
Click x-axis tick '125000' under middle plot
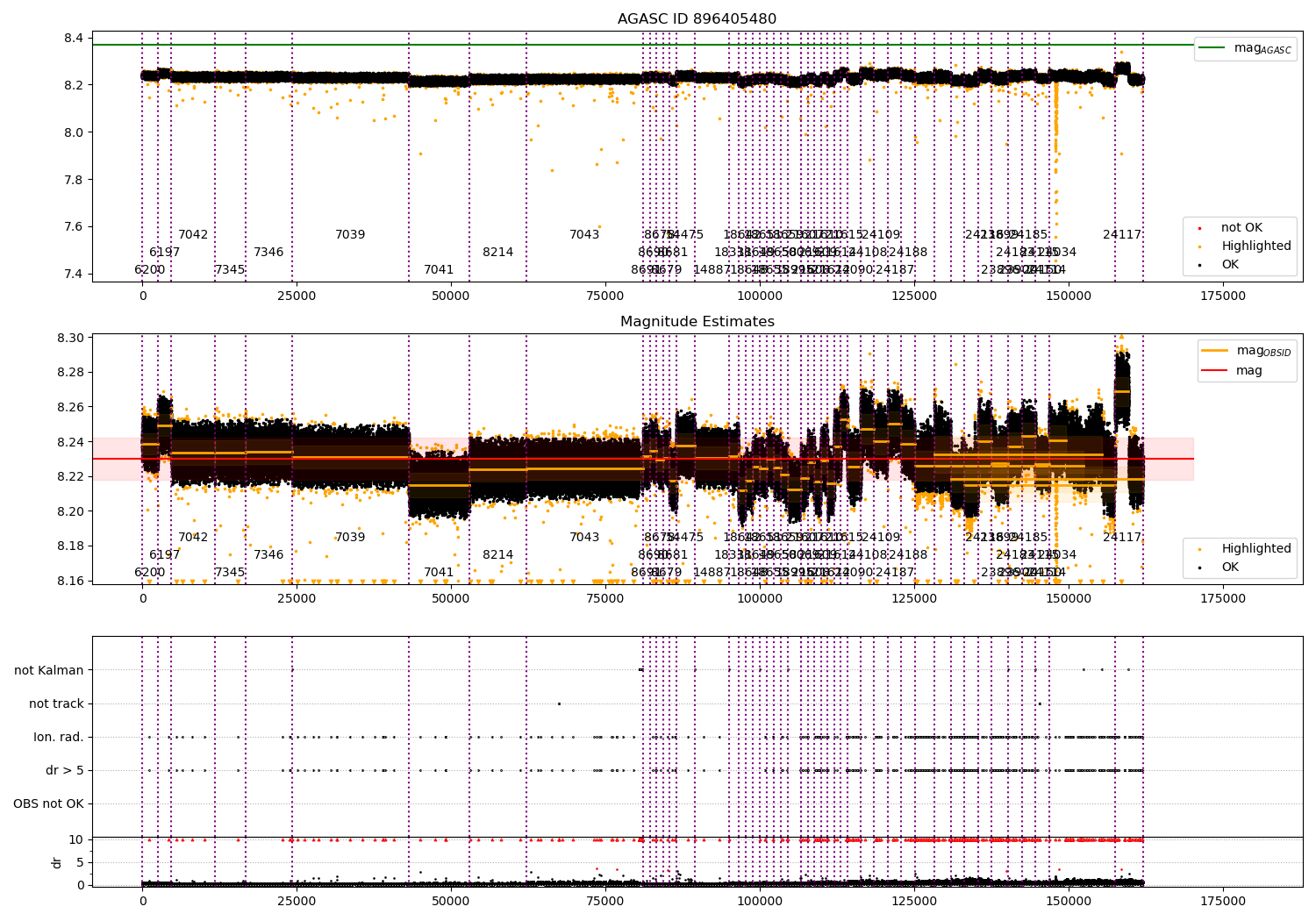(x=914, y=599)
